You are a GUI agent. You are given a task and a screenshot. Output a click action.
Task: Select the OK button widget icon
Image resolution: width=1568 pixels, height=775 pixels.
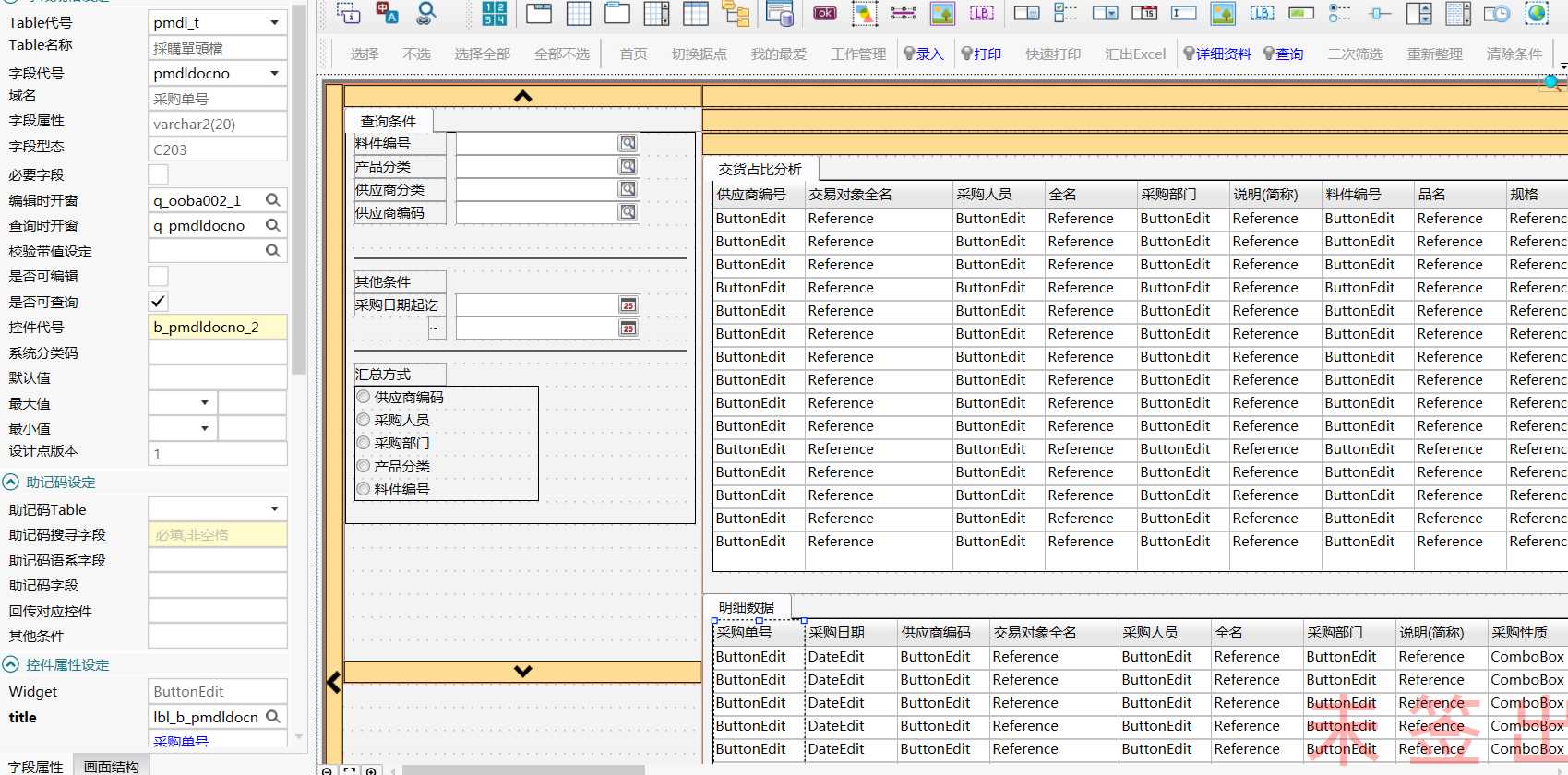click(x=825, y=13)
